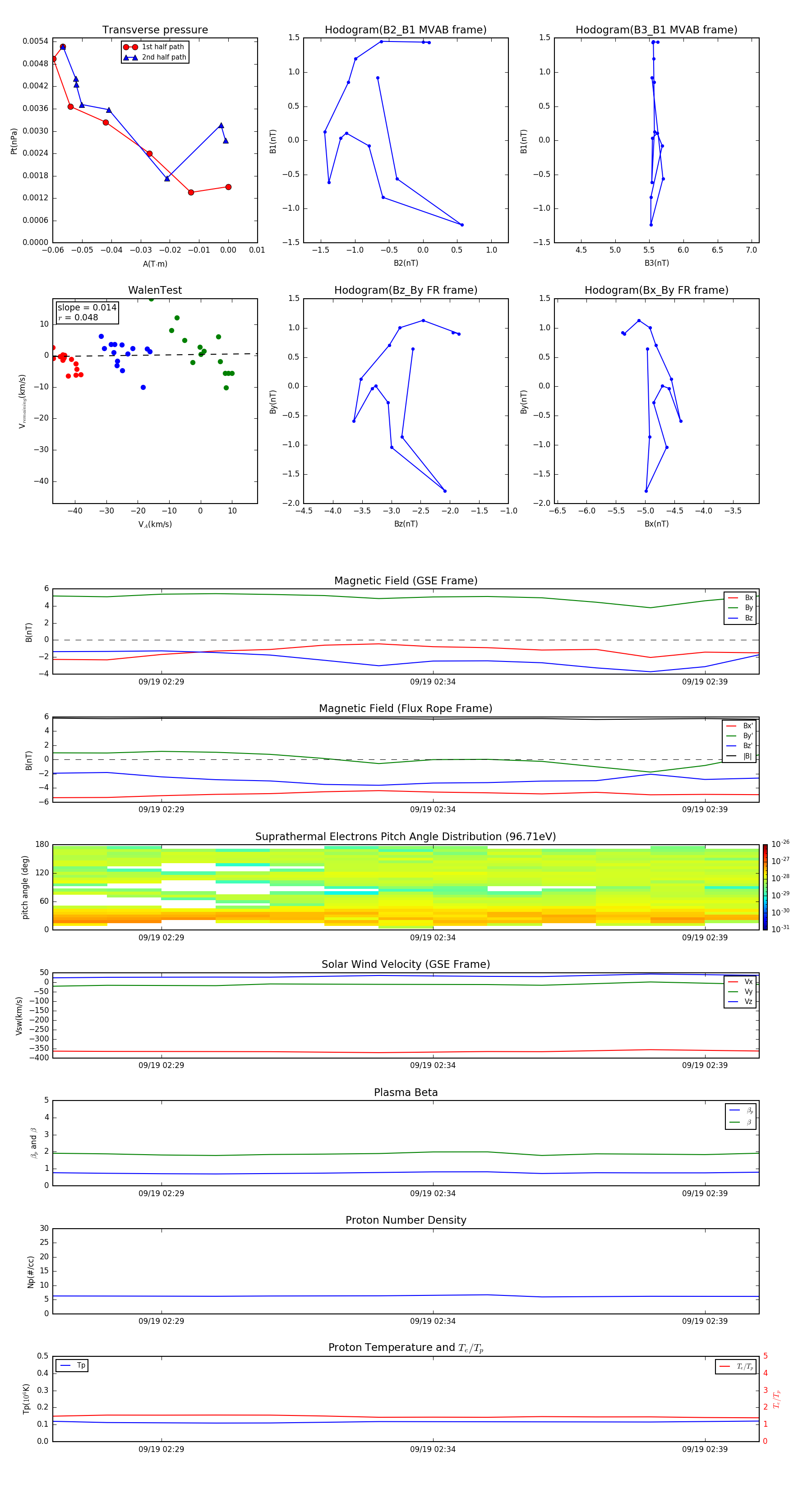The image size is (812, 1489).
Task: Click the "Vsw(km/s)" axis label
Action: (x=18, y=1016)
